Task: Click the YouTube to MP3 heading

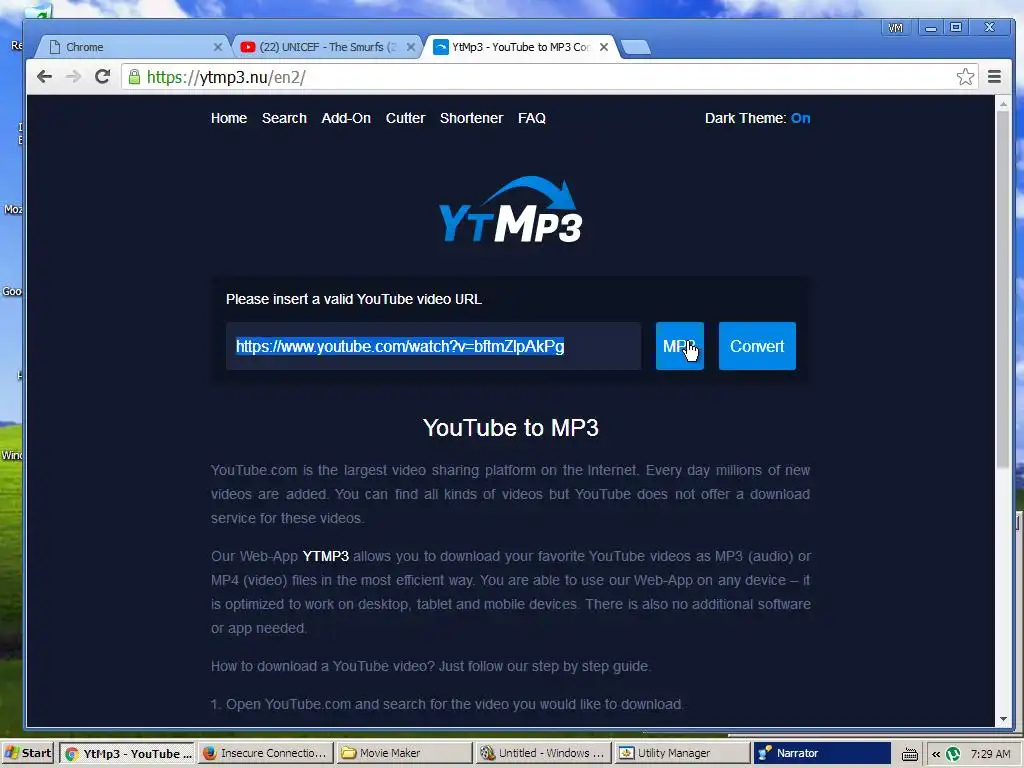Action: tap(511, 428)
